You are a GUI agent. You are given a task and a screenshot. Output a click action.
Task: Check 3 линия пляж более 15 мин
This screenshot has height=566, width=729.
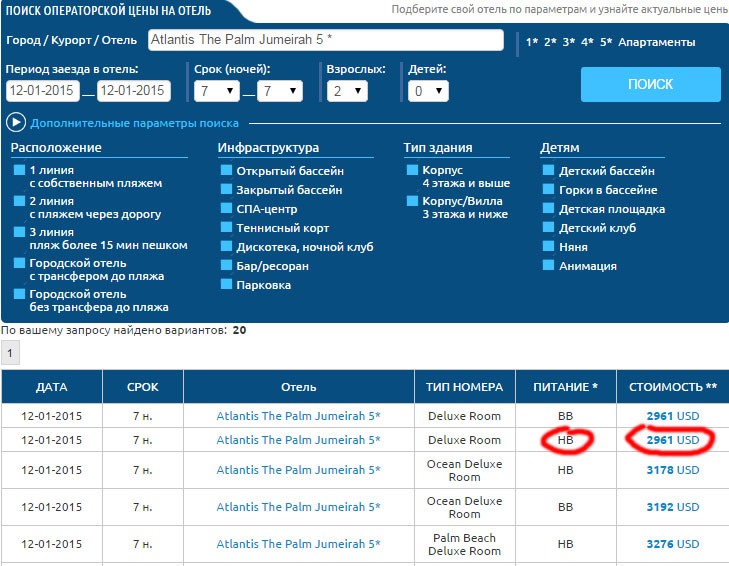(x=19, y=232)
